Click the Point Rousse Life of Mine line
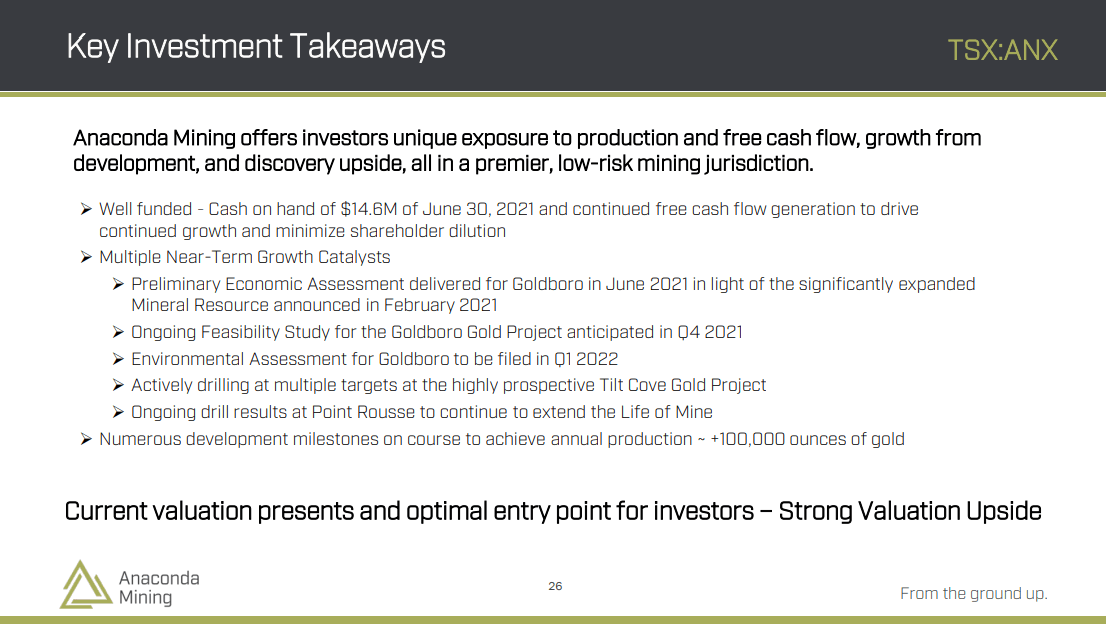The height and width of the screenshot is (624, 1106). [422, 412]
